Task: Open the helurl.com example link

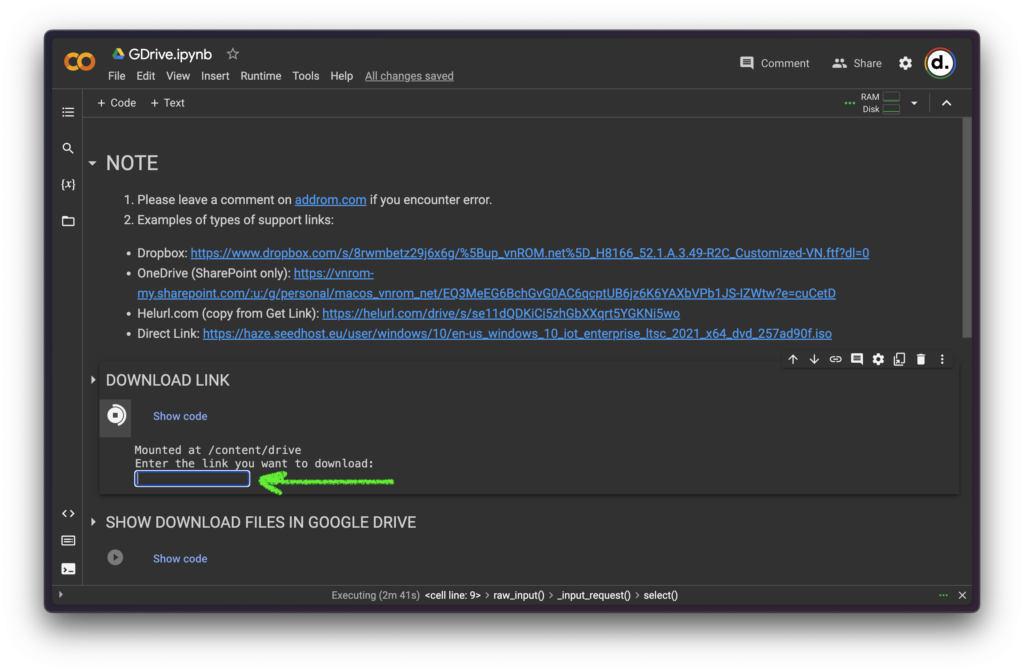Action: pyautogui.click(x=501, y=314)
